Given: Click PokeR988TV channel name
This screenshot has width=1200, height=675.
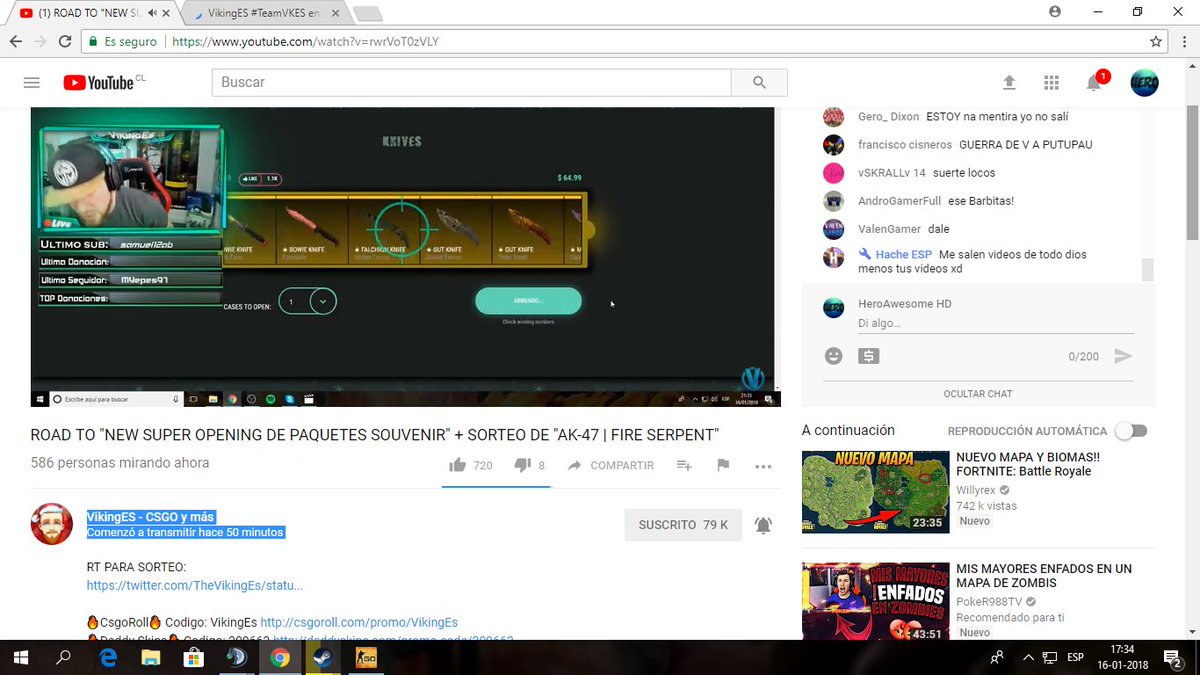Looking at the screenshot, I should (x=990, y=602).
